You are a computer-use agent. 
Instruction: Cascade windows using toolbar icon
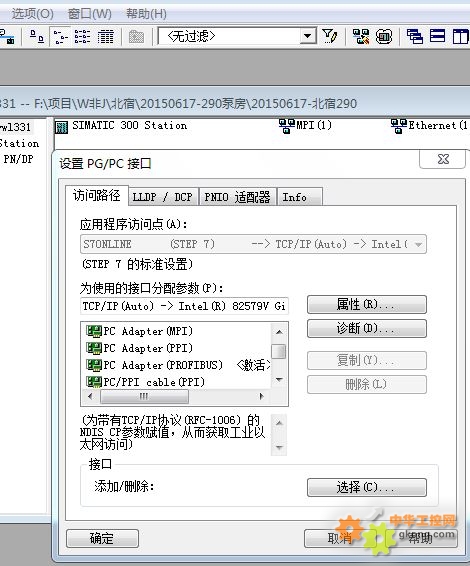[x=414, y=36]
